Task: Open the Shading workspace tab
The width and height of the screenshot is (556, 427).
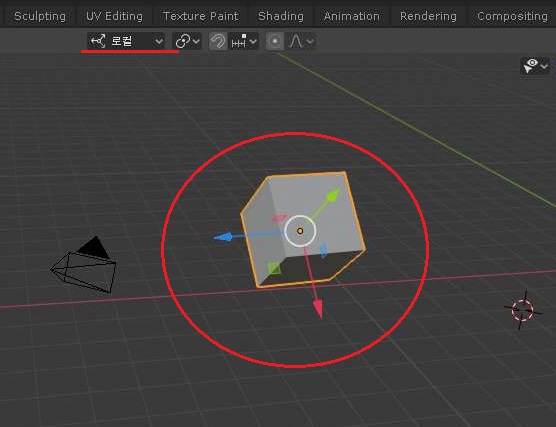Action: 280,16
